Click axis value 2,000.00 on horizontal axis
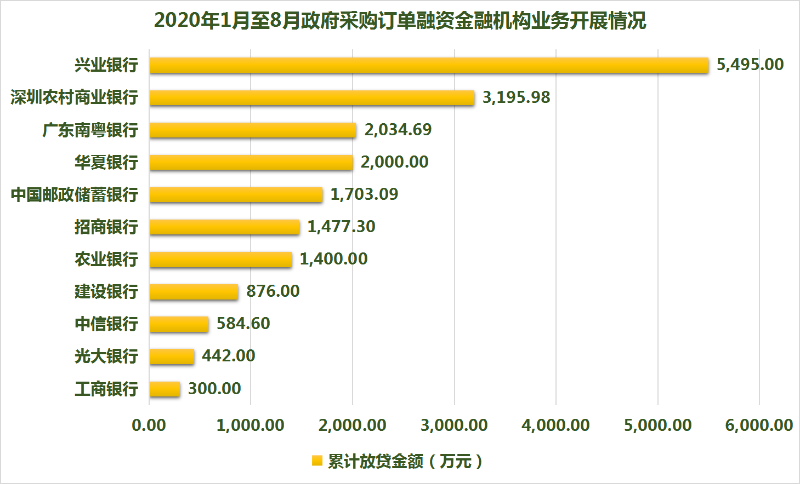The image size is (800, 484). (352, 425)
